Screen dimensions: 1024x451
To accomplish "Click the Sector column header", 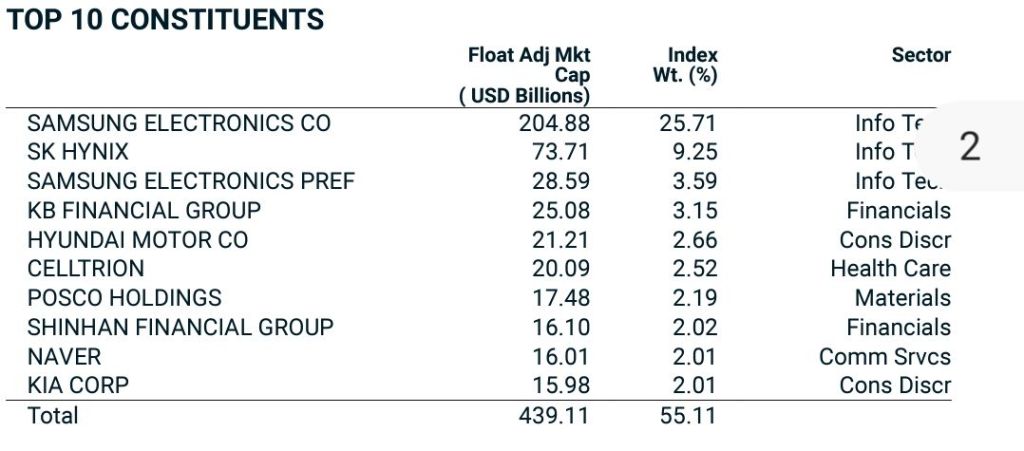I will 920,55.
